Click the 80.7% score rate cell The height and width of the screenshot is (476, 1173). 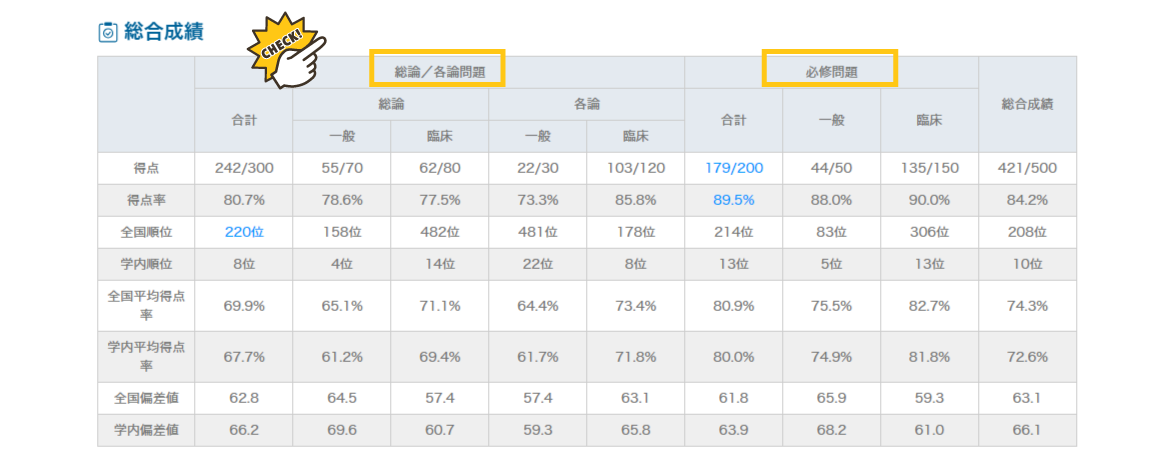coord(244,201)
